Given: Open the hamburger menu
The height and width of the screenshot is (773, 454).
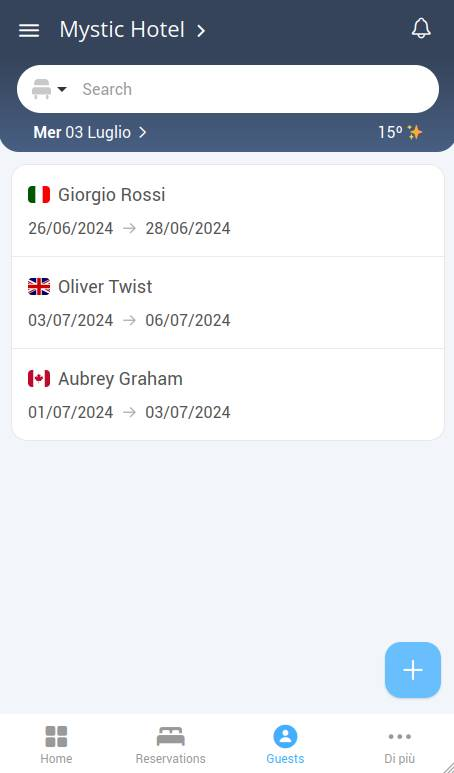Looking at the screenshot, I should 29,31.
